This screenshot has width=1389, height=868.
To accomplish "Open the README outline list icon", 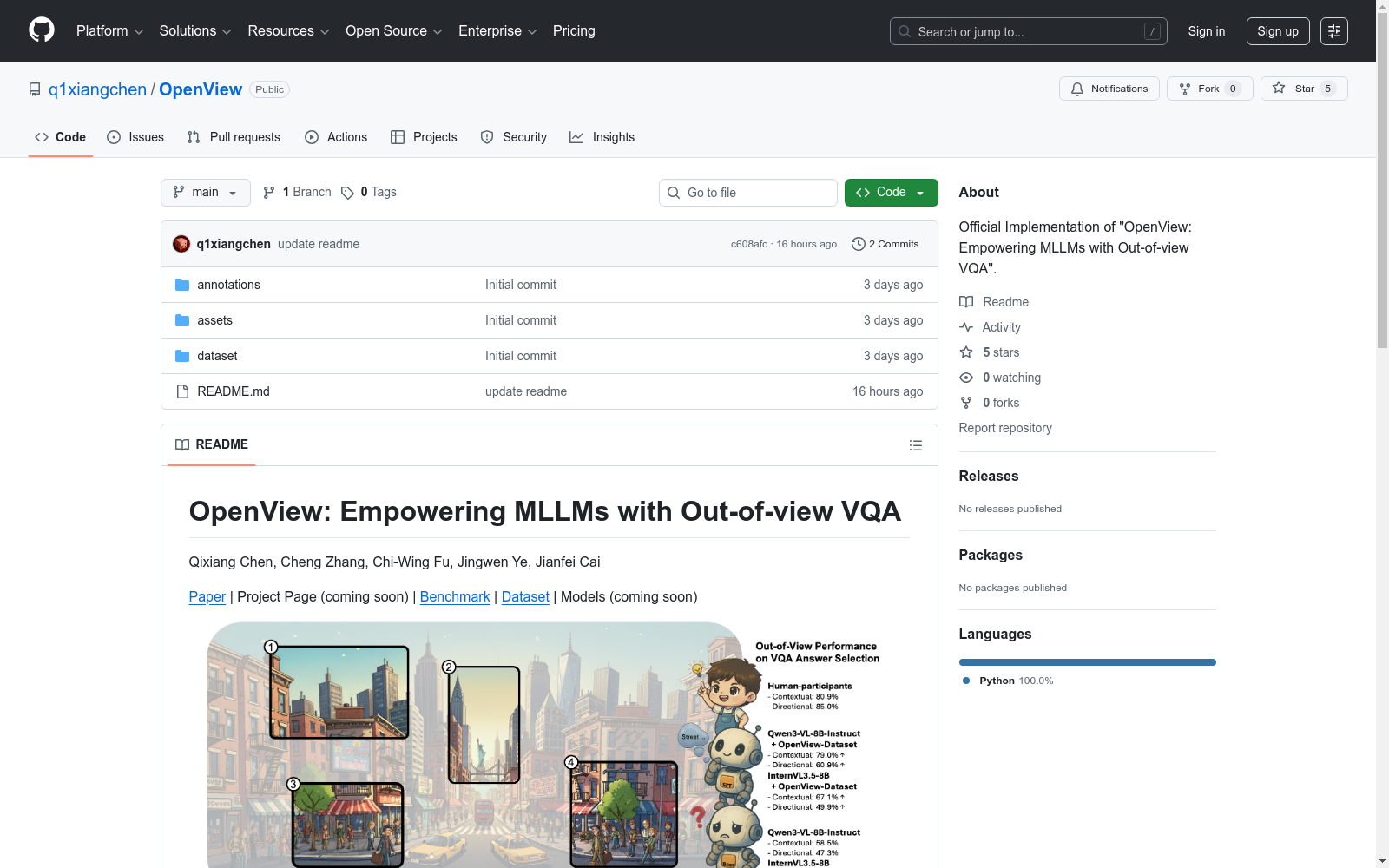I will coord(915,445).
